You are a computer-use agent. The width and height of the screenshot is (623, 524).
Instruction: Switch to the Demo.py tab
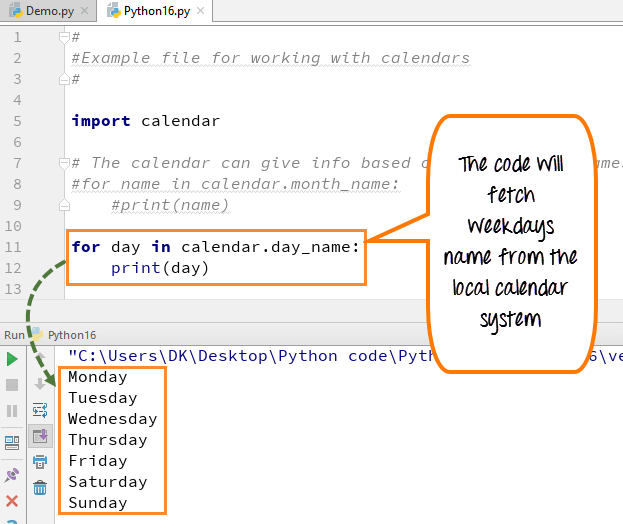pos(43,11)
